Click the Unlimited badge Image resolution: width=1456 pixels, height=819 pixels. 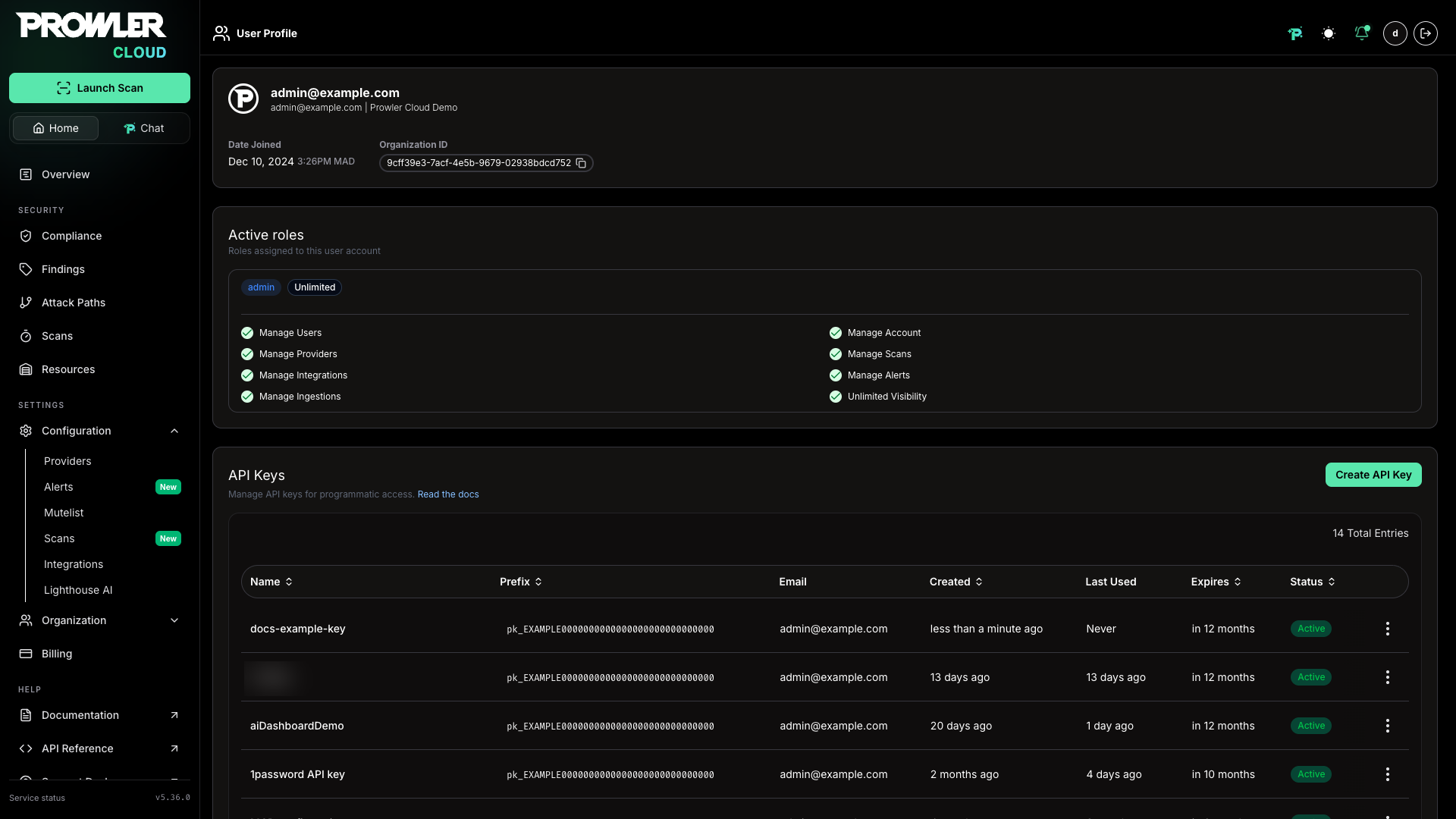click(x=315, y=287)
